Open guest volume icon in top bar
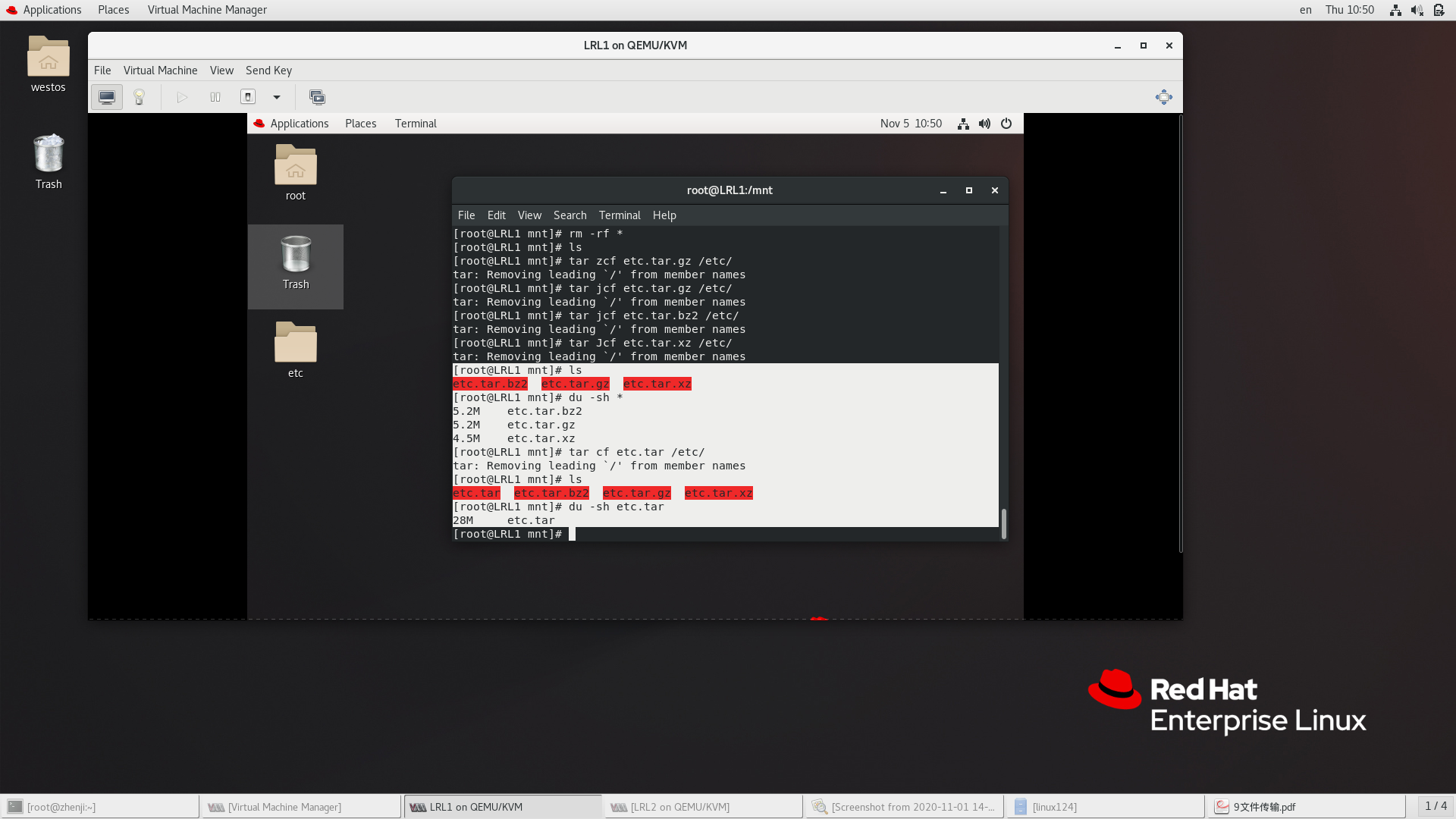The image size is (1456, 819). [x=984, y=124]
